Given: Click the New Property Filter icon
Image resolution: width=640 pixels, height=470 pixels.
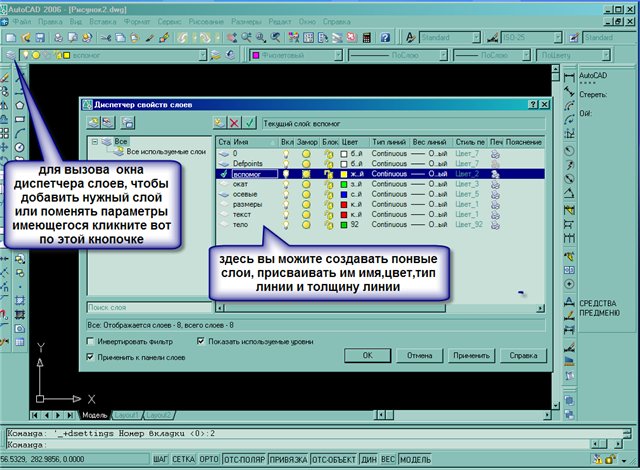Looking at the screenshot, I should tap(93, 122).
